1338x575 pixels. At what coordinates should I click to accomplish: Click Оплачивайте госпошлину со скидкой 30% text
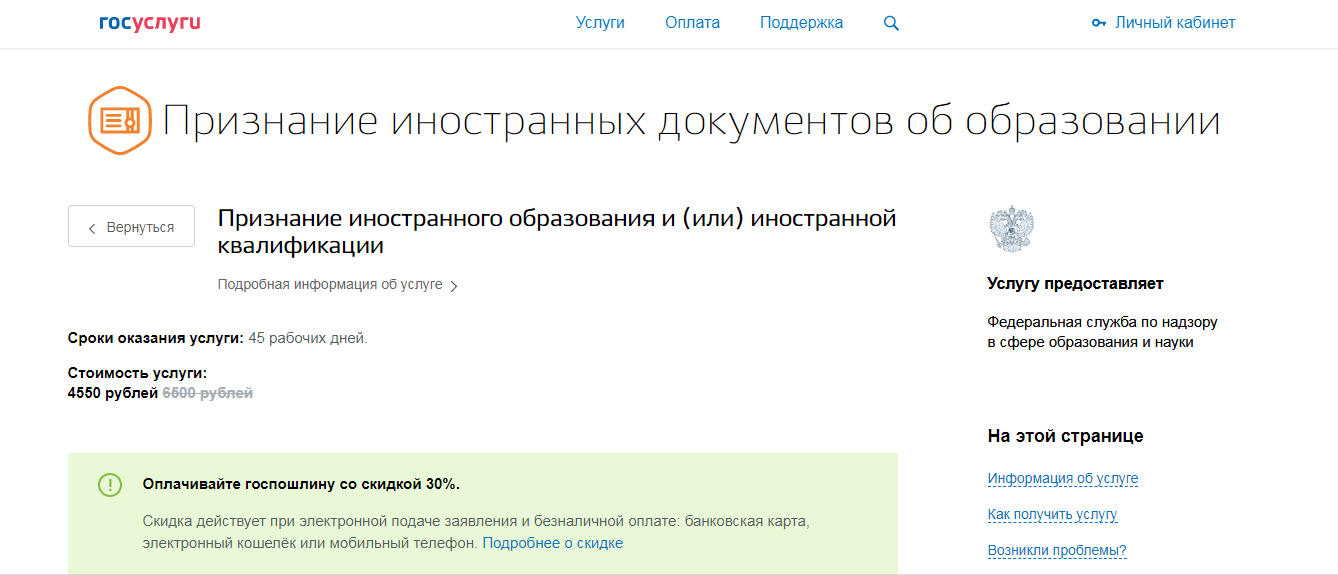click(301, 484)
